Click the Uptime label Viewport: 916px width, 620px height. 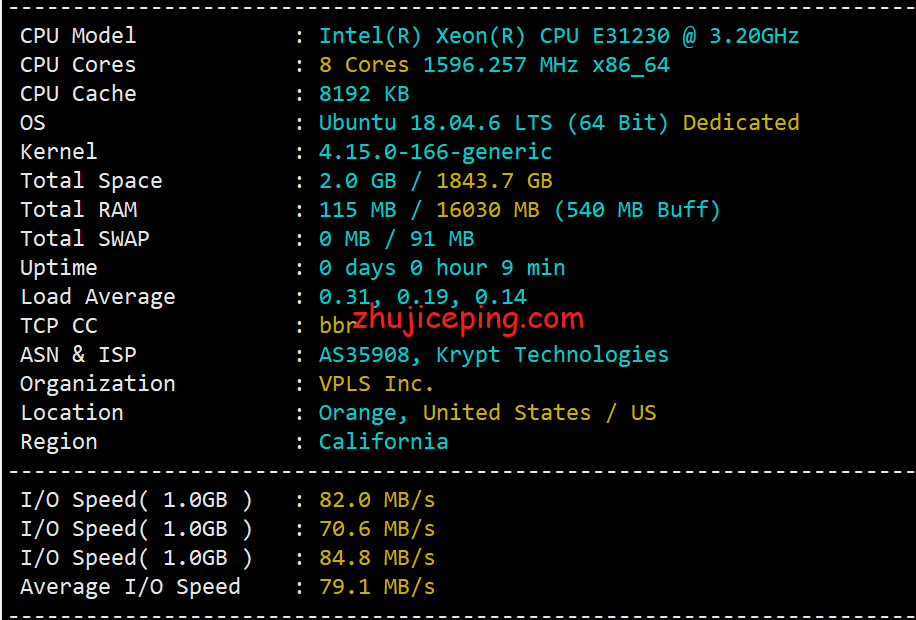click(58, 268)
